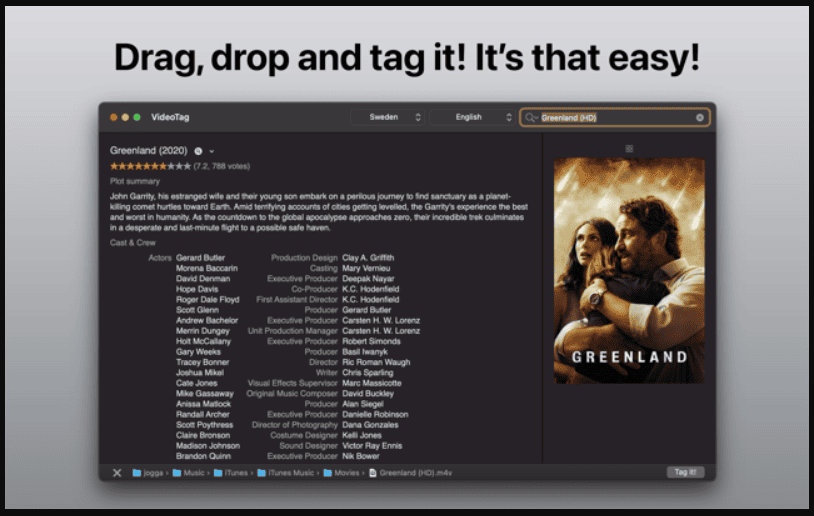Click actor Cate Jones
814x516 pixels.
(x=197, y=383)
